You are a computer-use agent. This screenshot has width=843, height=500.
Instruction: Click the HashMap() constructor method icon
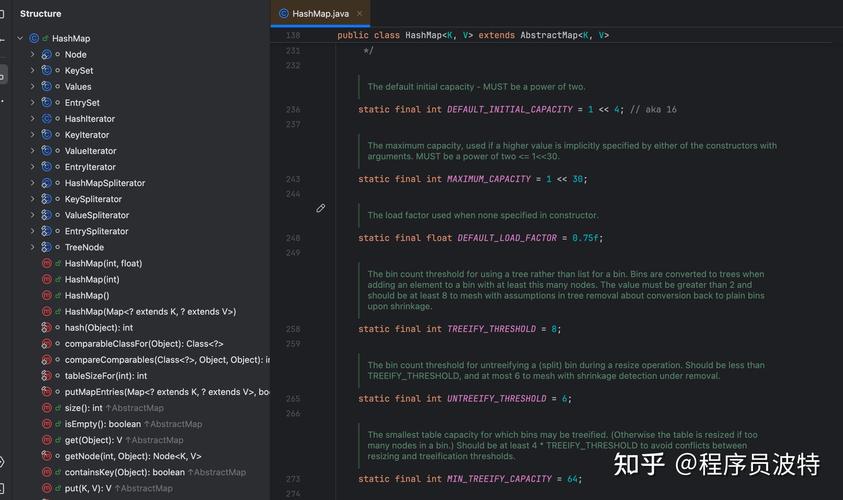point(47,296)
